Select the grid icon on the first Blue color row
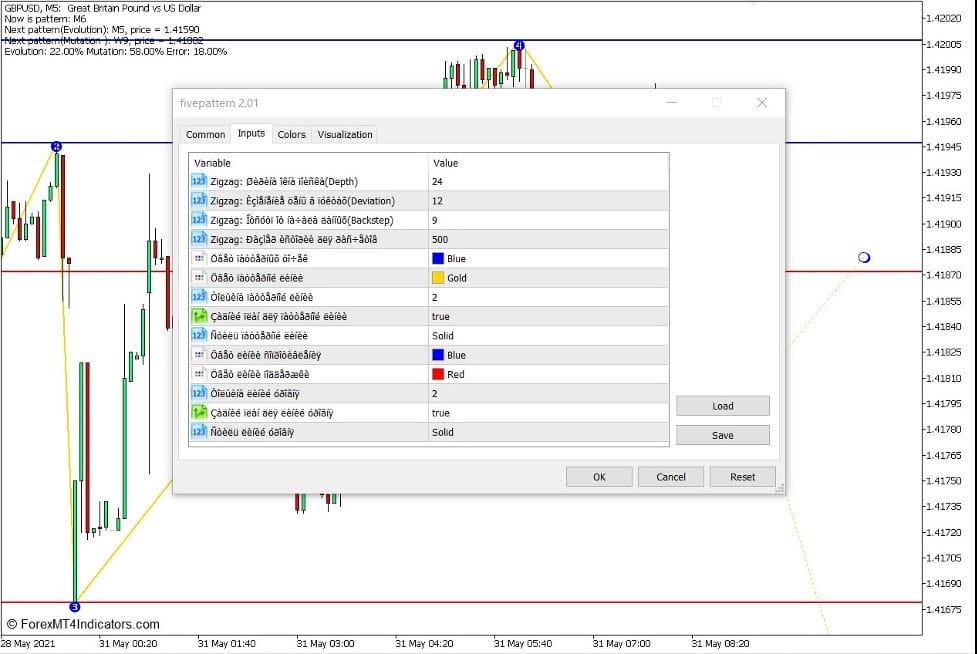Screen dimensions: 977x654 coord(197,258)
